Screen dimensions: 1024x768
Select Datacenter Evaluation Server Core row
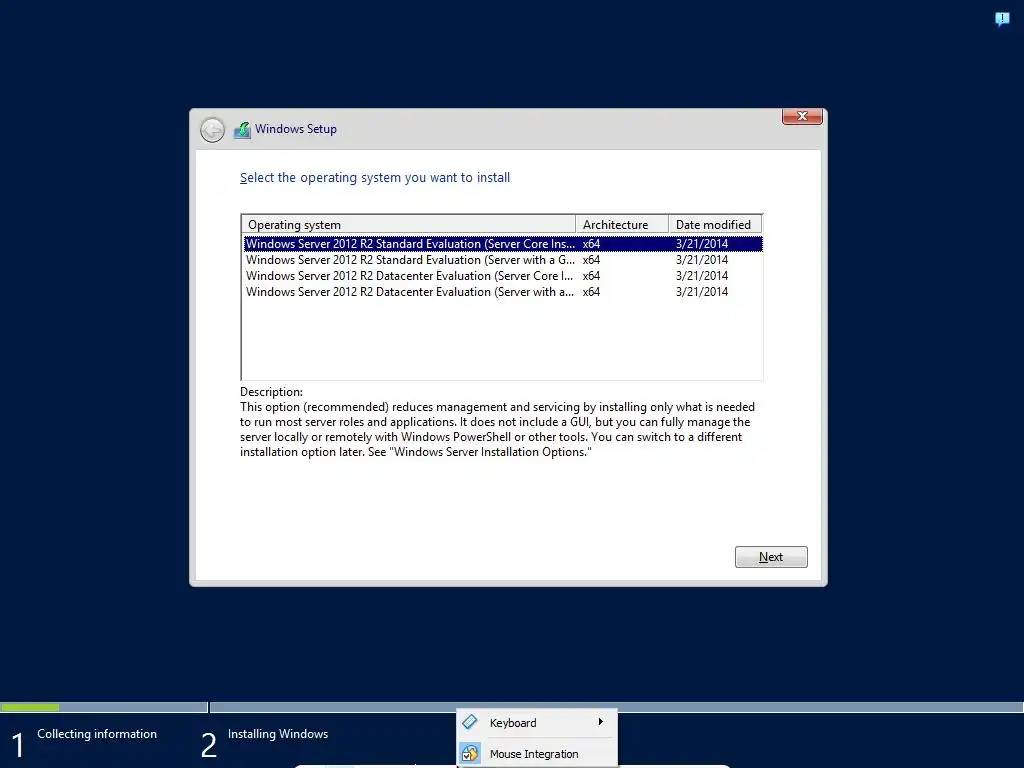tap(502, 276)
